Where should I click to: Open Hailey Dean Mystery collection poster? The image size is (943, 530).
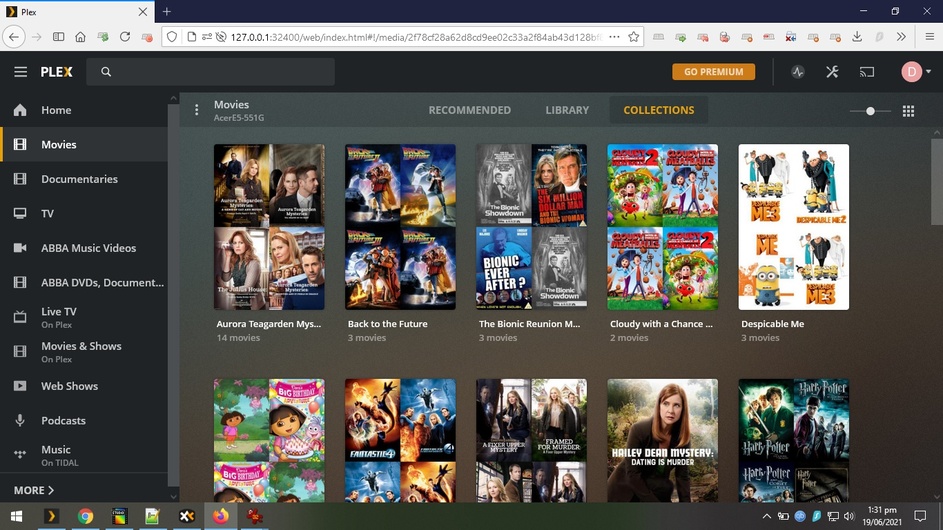(662, 440)
